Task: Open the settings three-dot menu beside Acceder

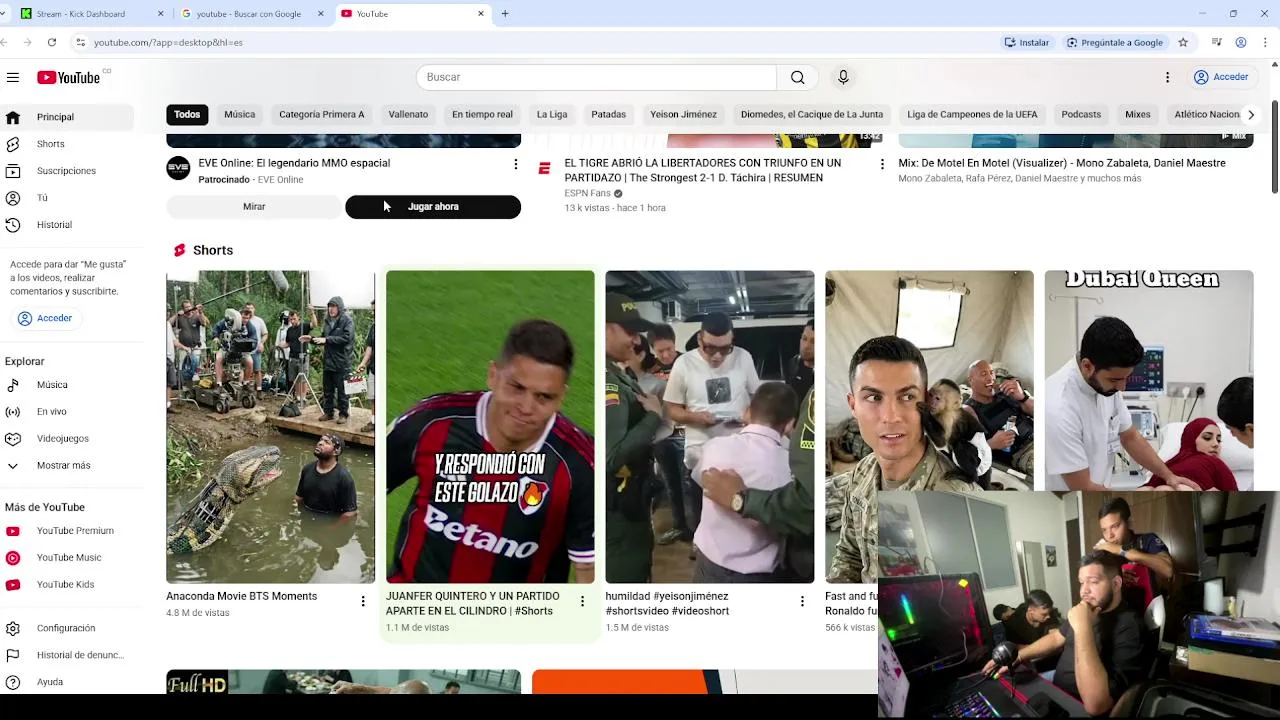Action: click(x=1167, y=77)
